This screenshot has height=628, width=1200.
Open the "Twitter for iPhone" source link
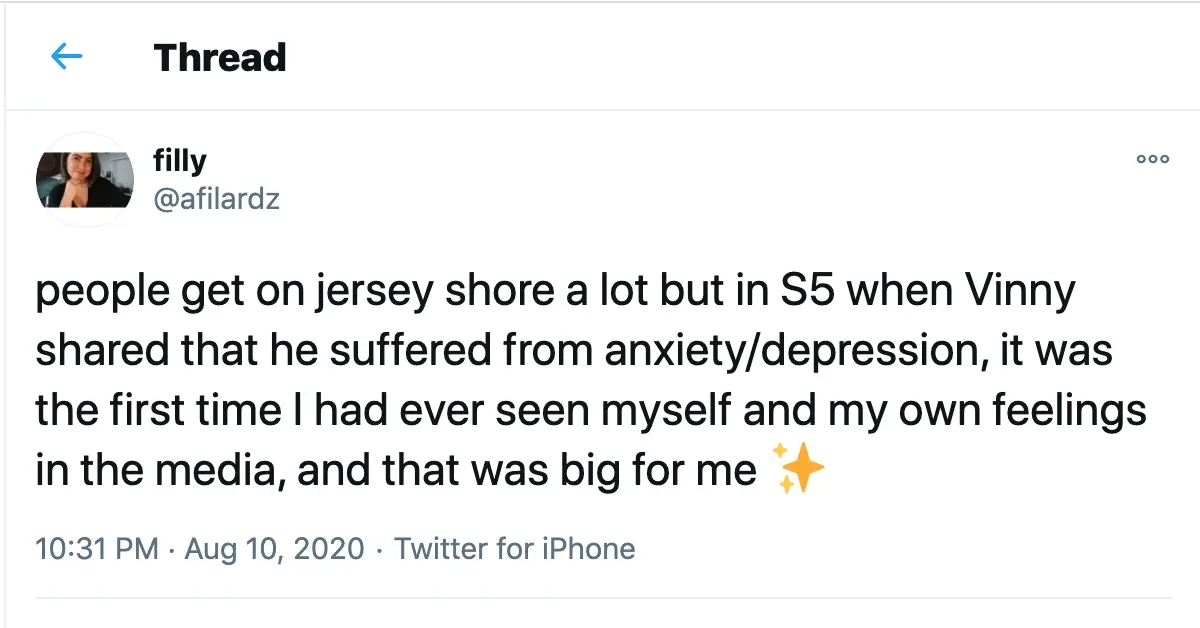click(x=514, y=549)
